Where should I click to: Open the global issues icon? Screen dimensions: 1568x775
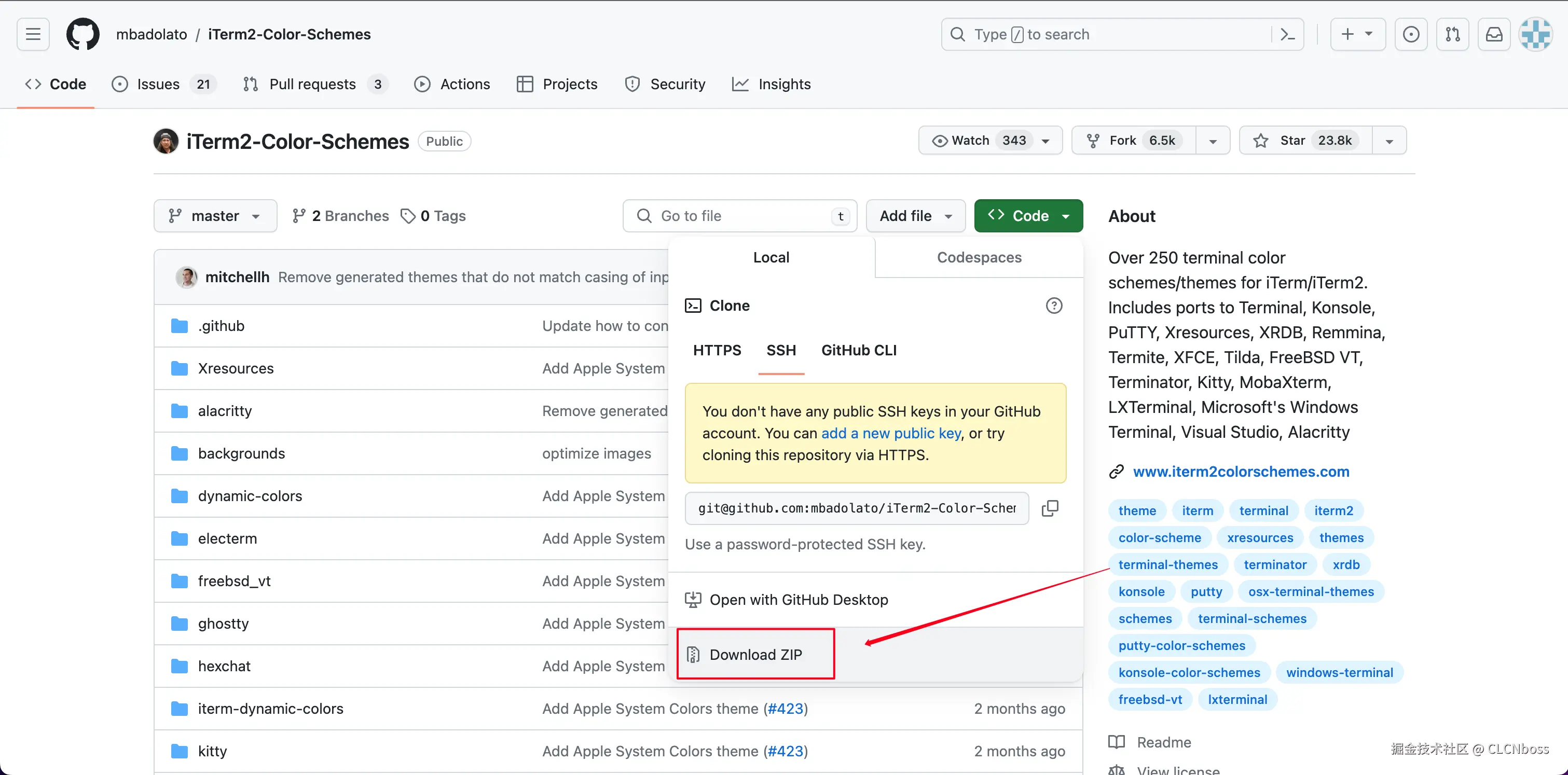click(1410, 34)
